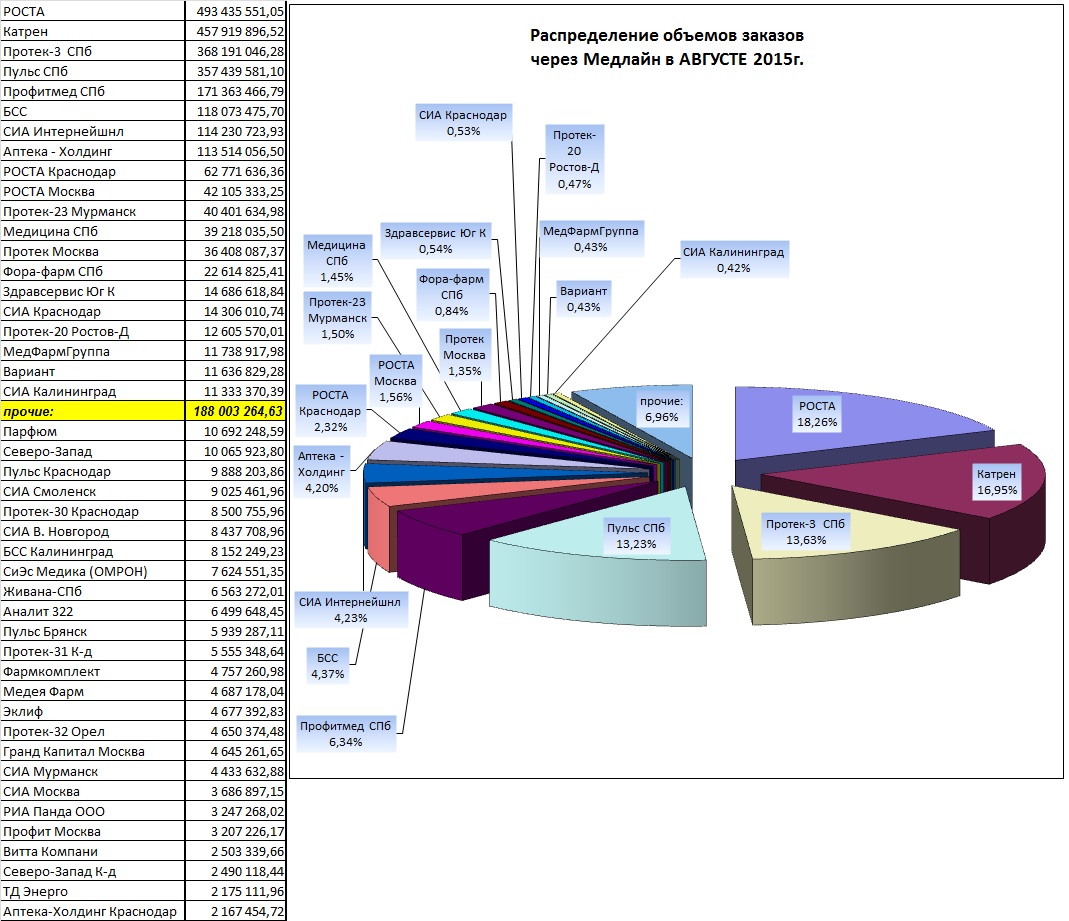Select the 'СИА Интернейшнл 4,23%' data label
The height and width of the screenshot is (921, 1069).
(x=350, y=610)
